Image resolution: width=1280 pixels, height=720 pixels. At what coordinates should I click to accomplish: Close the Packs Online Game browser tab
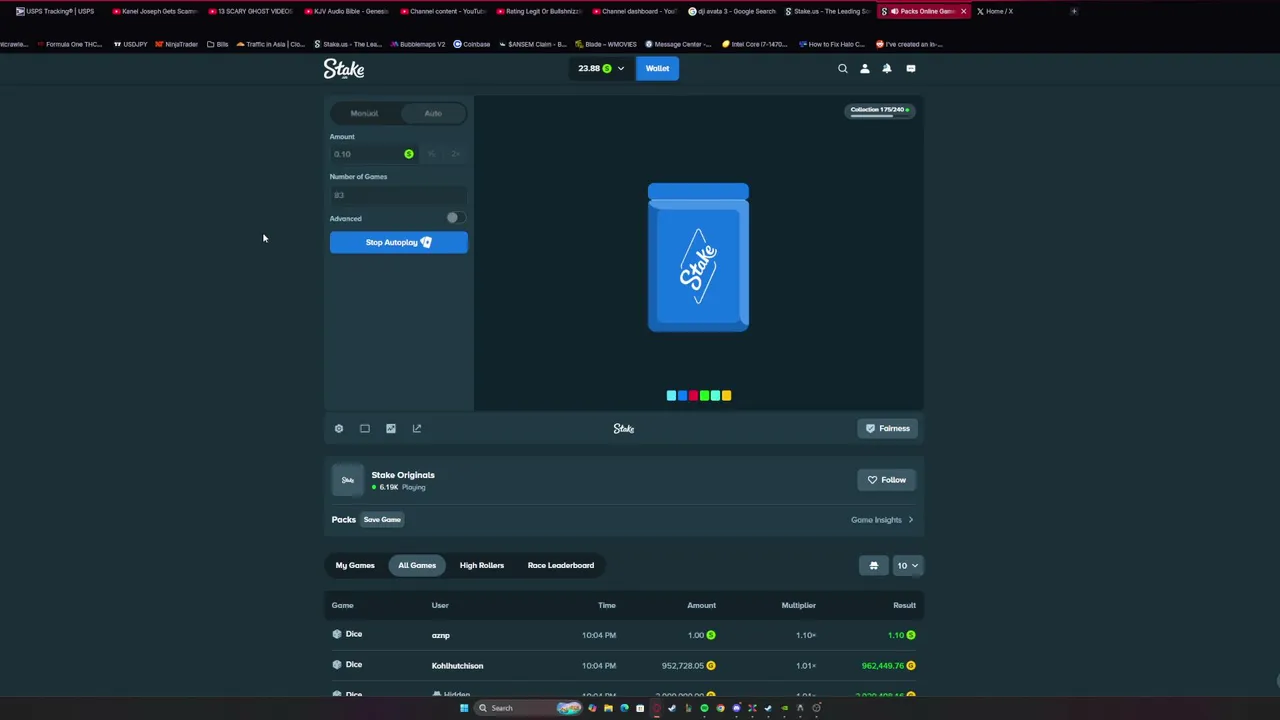[963, 11]
